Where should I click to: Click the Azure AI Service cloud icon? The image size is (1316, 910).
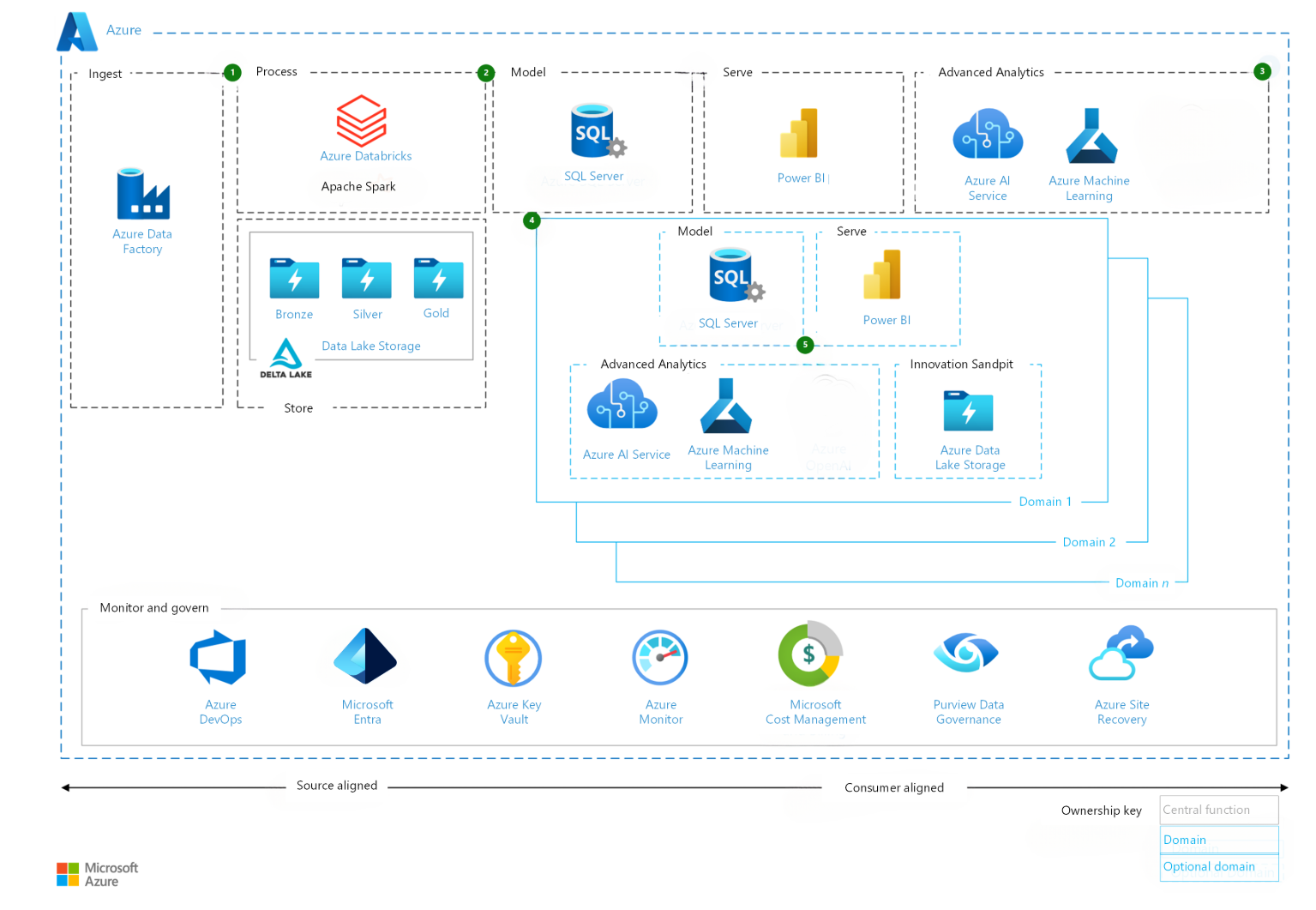[987, 135]
